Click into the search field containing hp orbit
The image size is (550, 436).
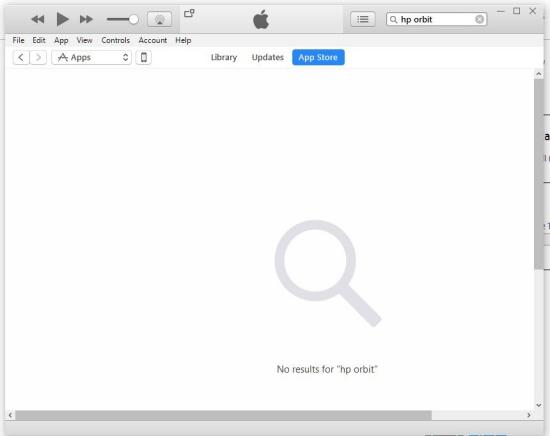tap(436, 19)
